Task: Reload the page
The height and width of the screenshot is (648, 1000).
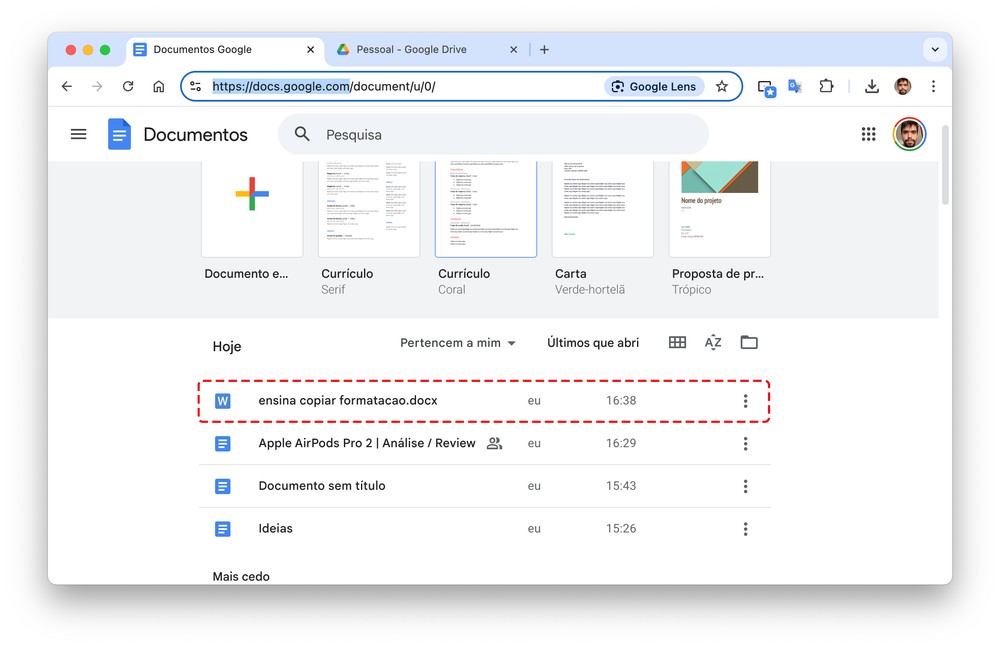Action: [x=128, y=86]
